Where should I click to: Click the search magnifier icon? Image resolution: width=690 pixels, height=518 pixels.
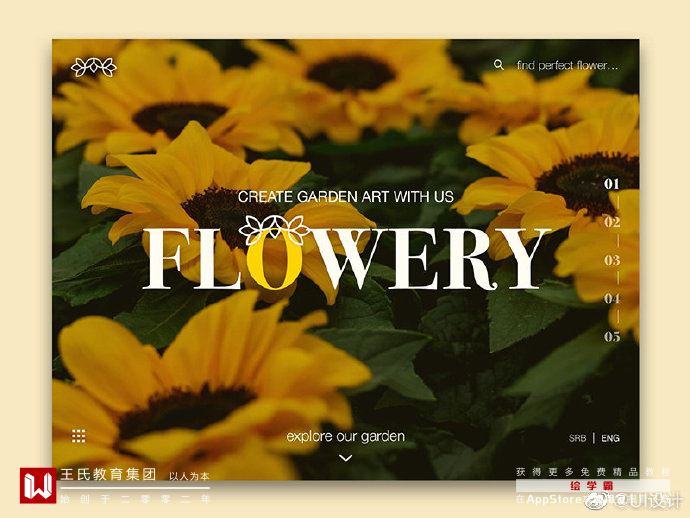tap(499, 65)
